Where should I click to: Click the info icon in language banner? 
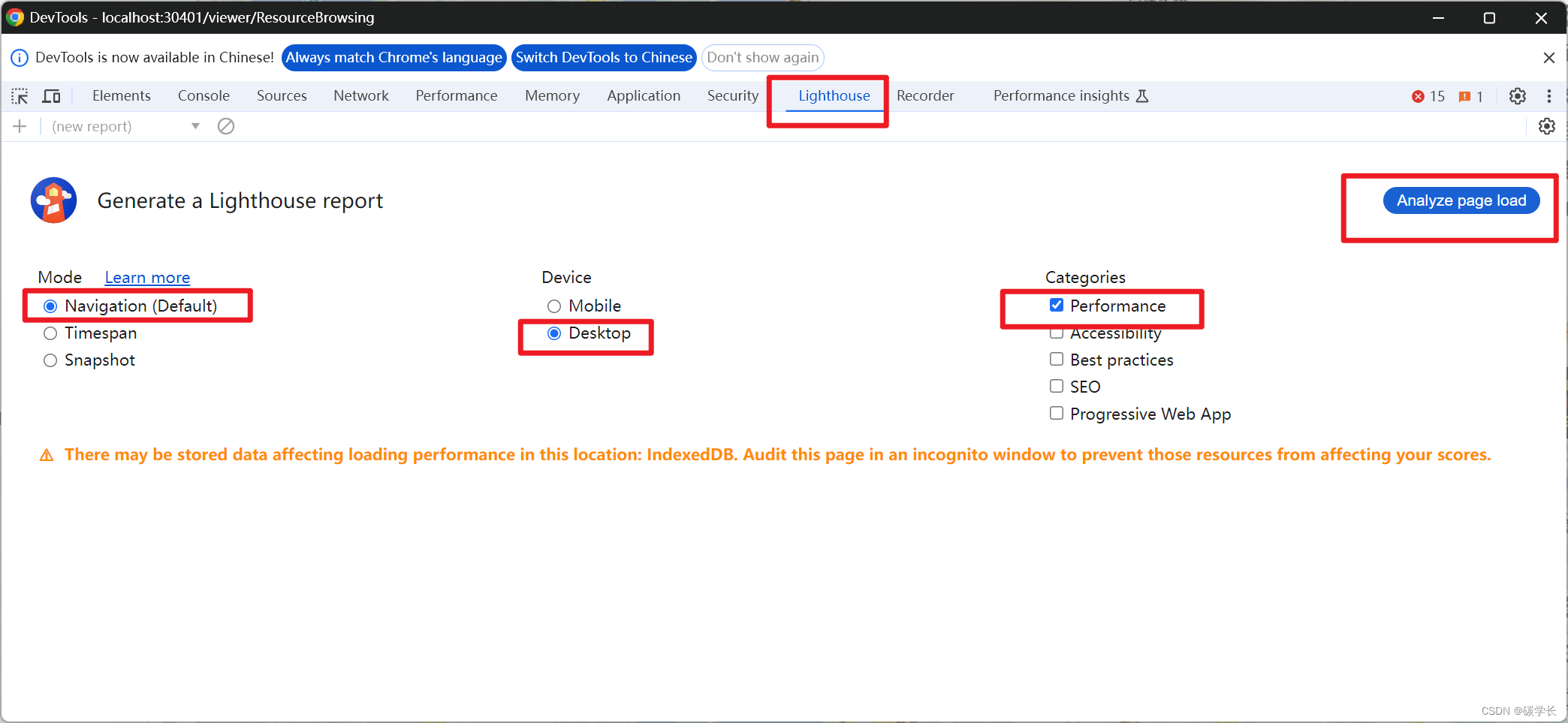(20, 58)
